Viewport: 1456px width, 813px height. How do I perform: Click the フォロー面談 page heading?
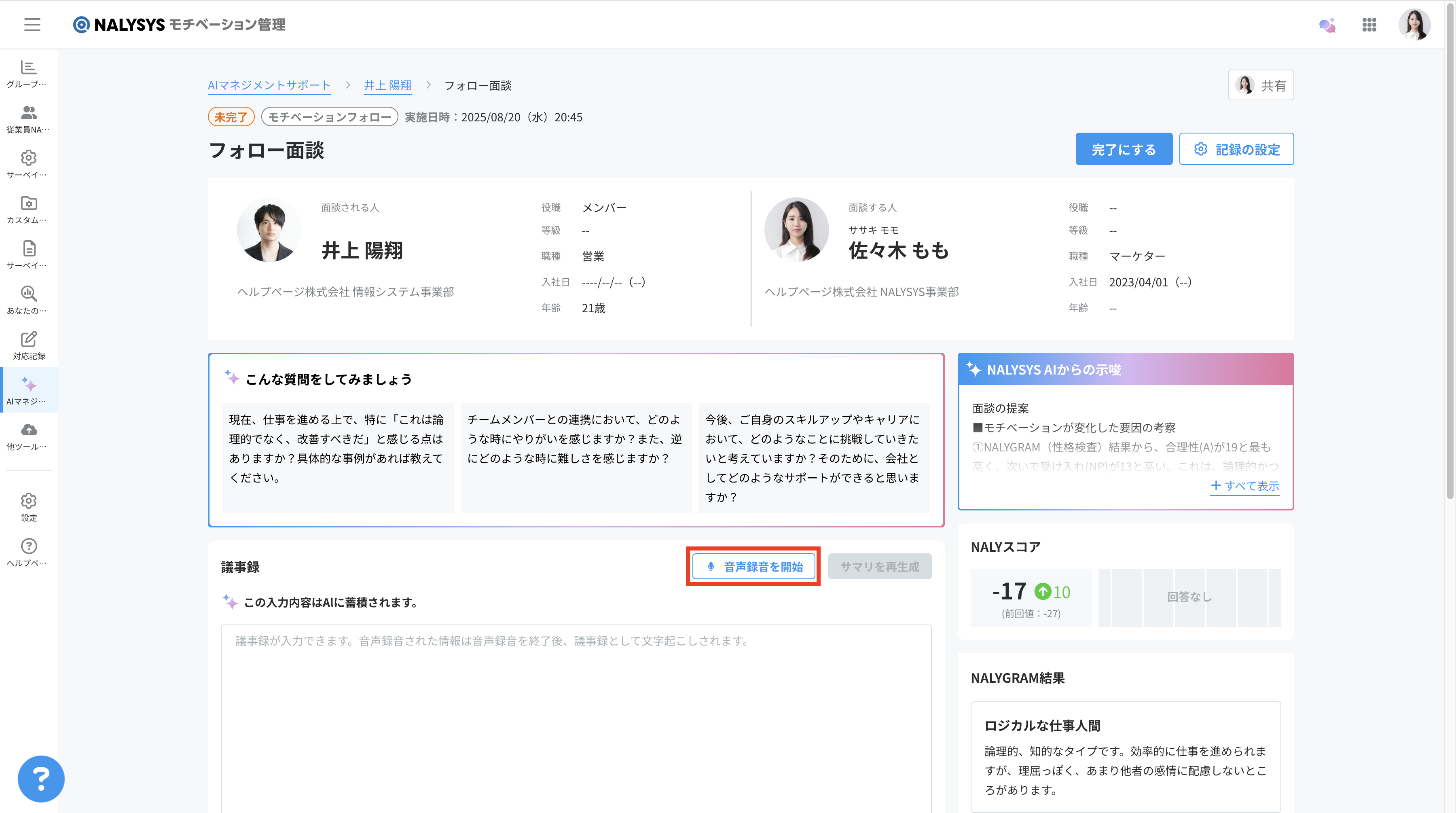point(266,150)
